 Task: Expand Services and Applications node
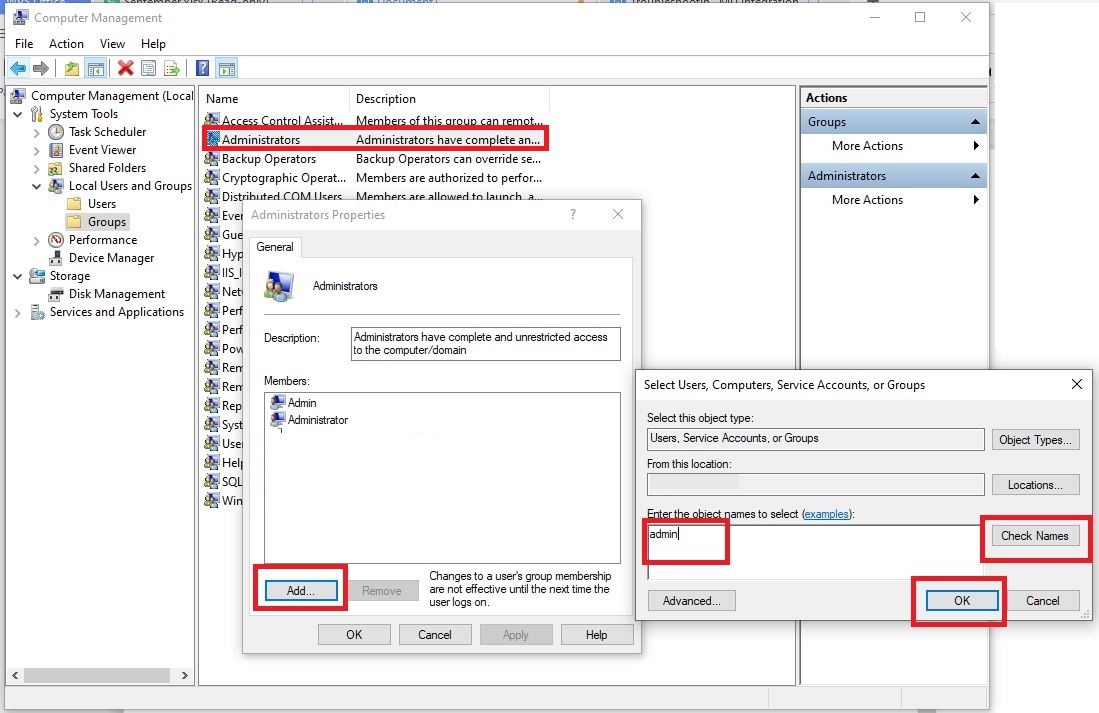(18, 312)
